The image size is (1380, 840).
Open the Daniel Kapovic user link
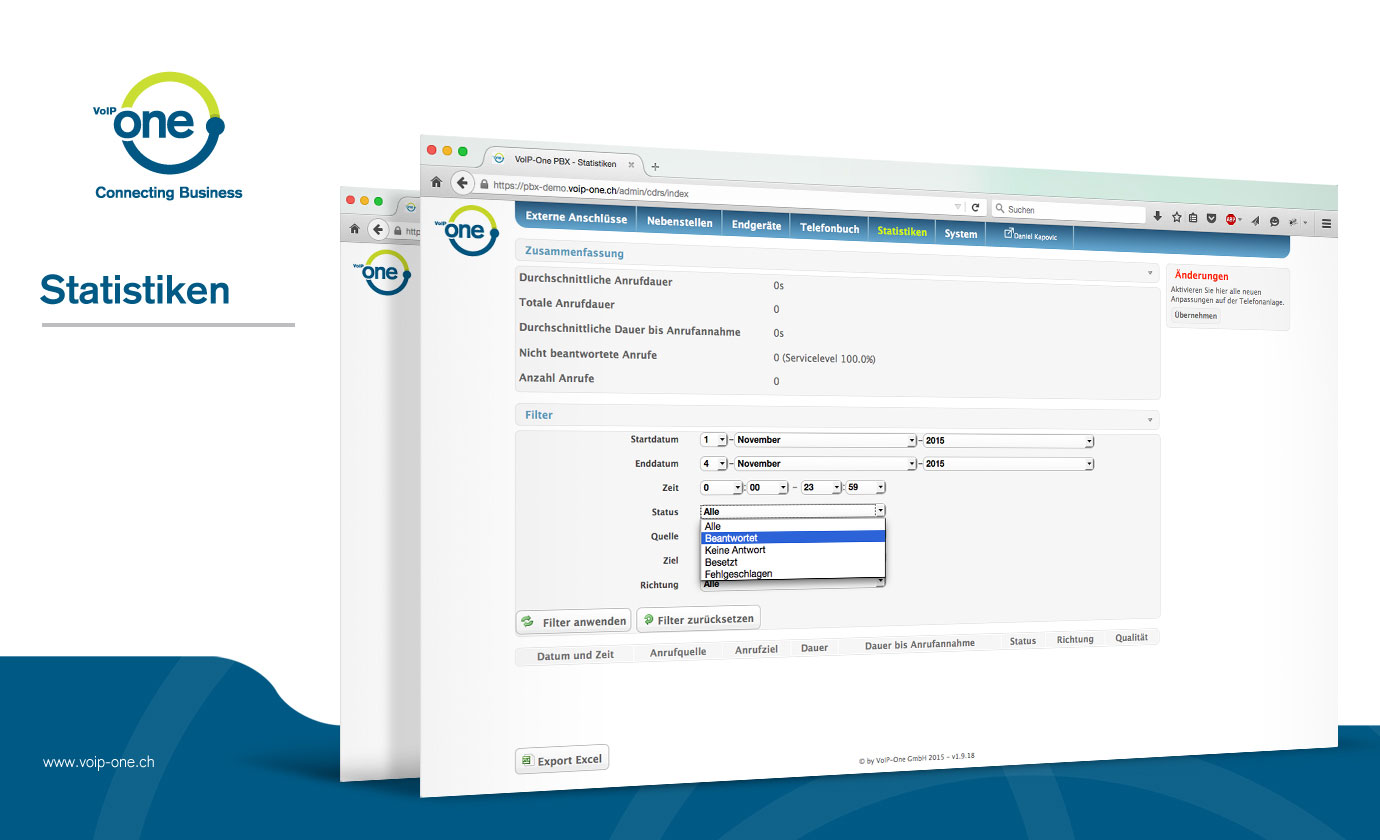tap(1030, 236)
